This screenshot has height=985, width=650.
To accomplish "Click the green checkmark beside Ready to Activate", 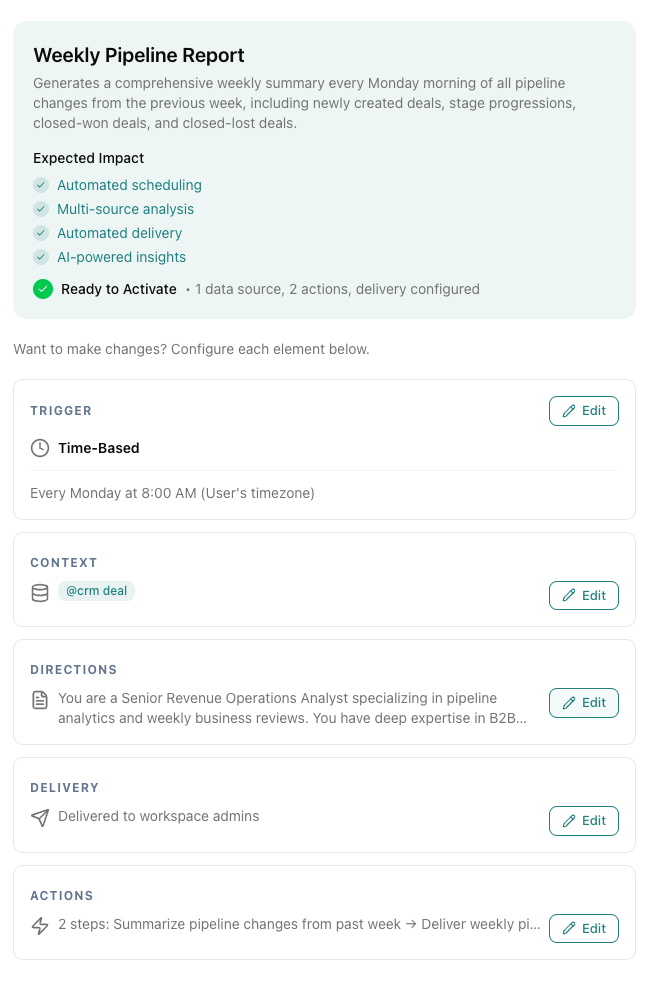I will [x=42, y=289].
